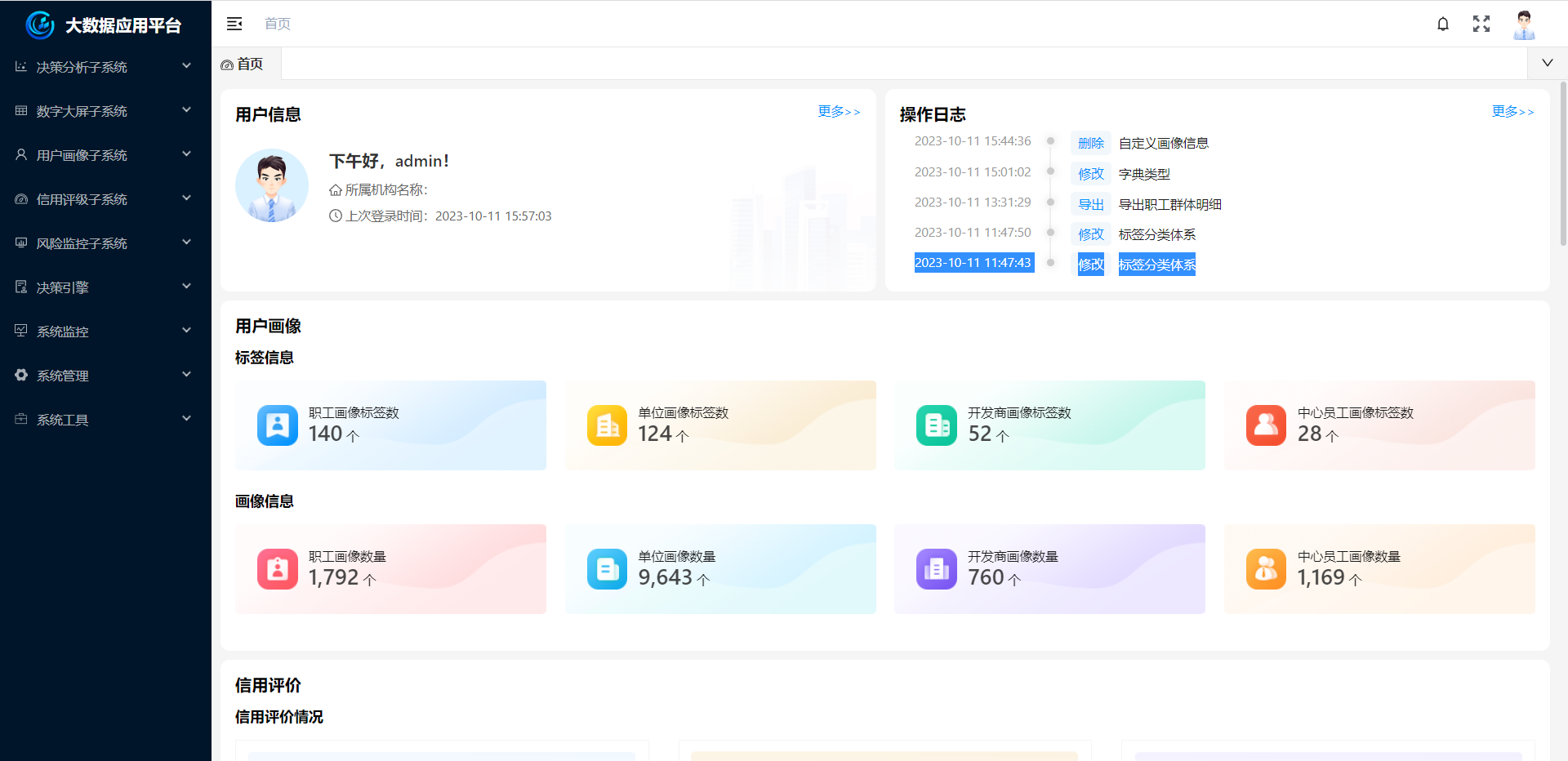Image resolution: width=1568 pixels, height=761 pixels.
Task: Click the clock icon beside 上次登录时间
Action: pyautogui.click(x=335, y=216)
